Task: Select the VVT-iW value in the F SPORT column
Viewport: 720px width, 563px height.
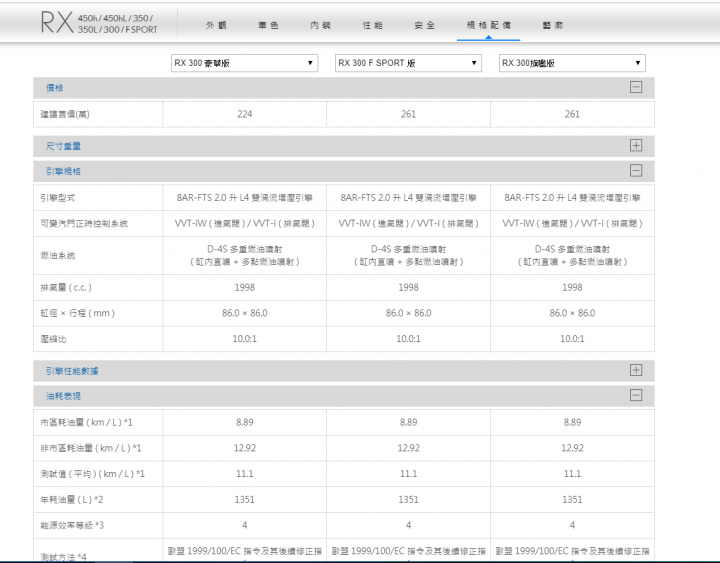Action: click(408, 223)
